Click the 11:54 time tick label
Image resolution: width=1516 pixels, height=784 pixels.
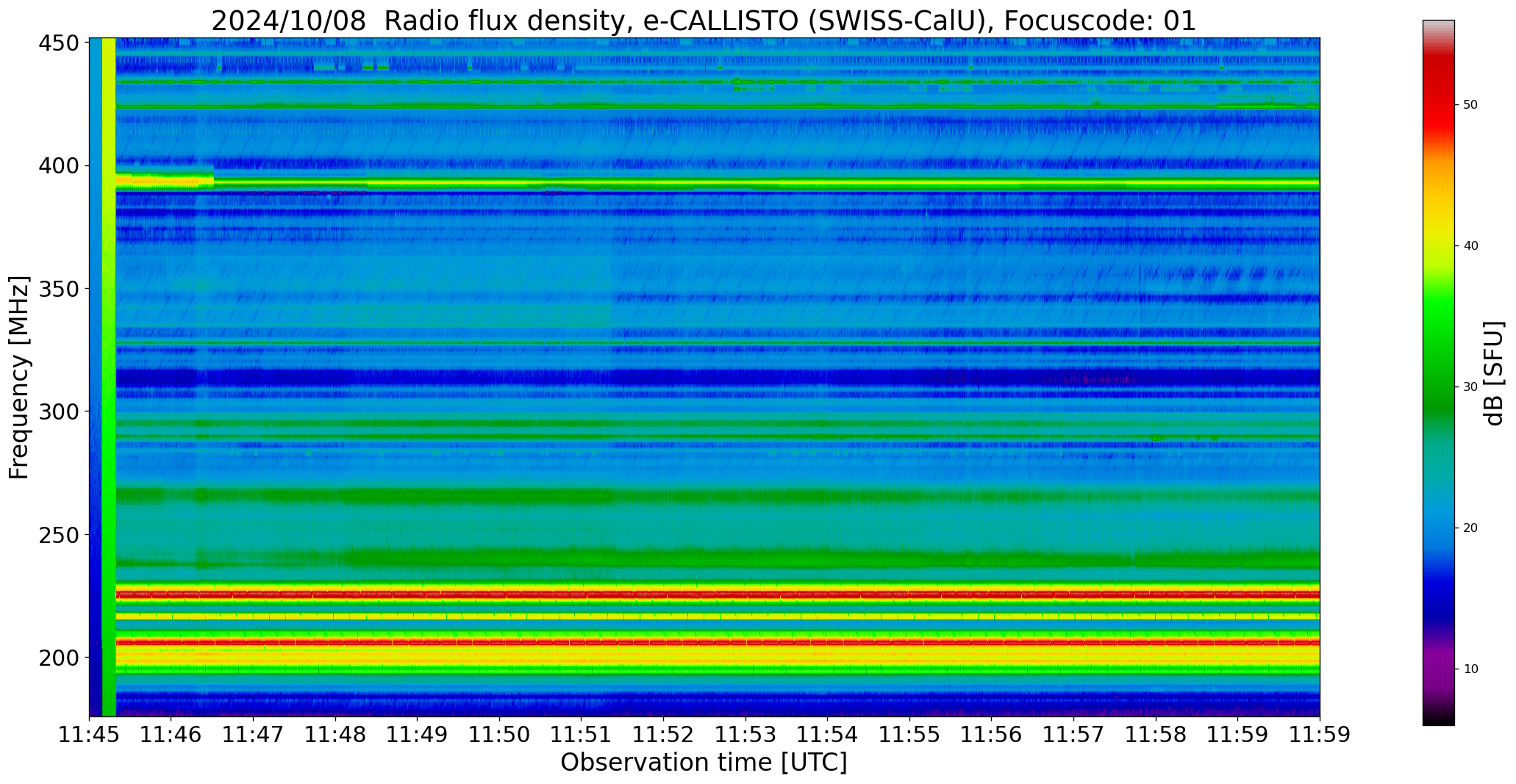pyautogui.click(x=828, y=735)
